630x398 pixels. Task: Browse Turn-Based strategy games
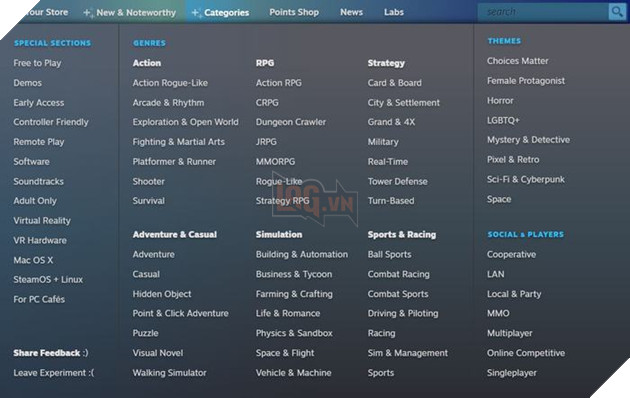click(x=391, y=201)
